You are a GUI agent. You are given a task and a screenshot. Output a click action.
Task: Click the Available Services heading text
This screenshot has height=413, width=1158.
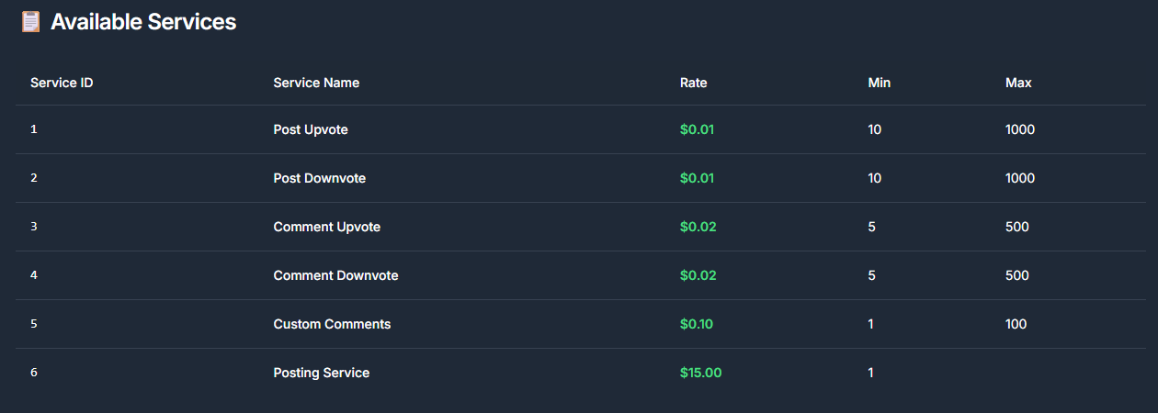[143, 22]
